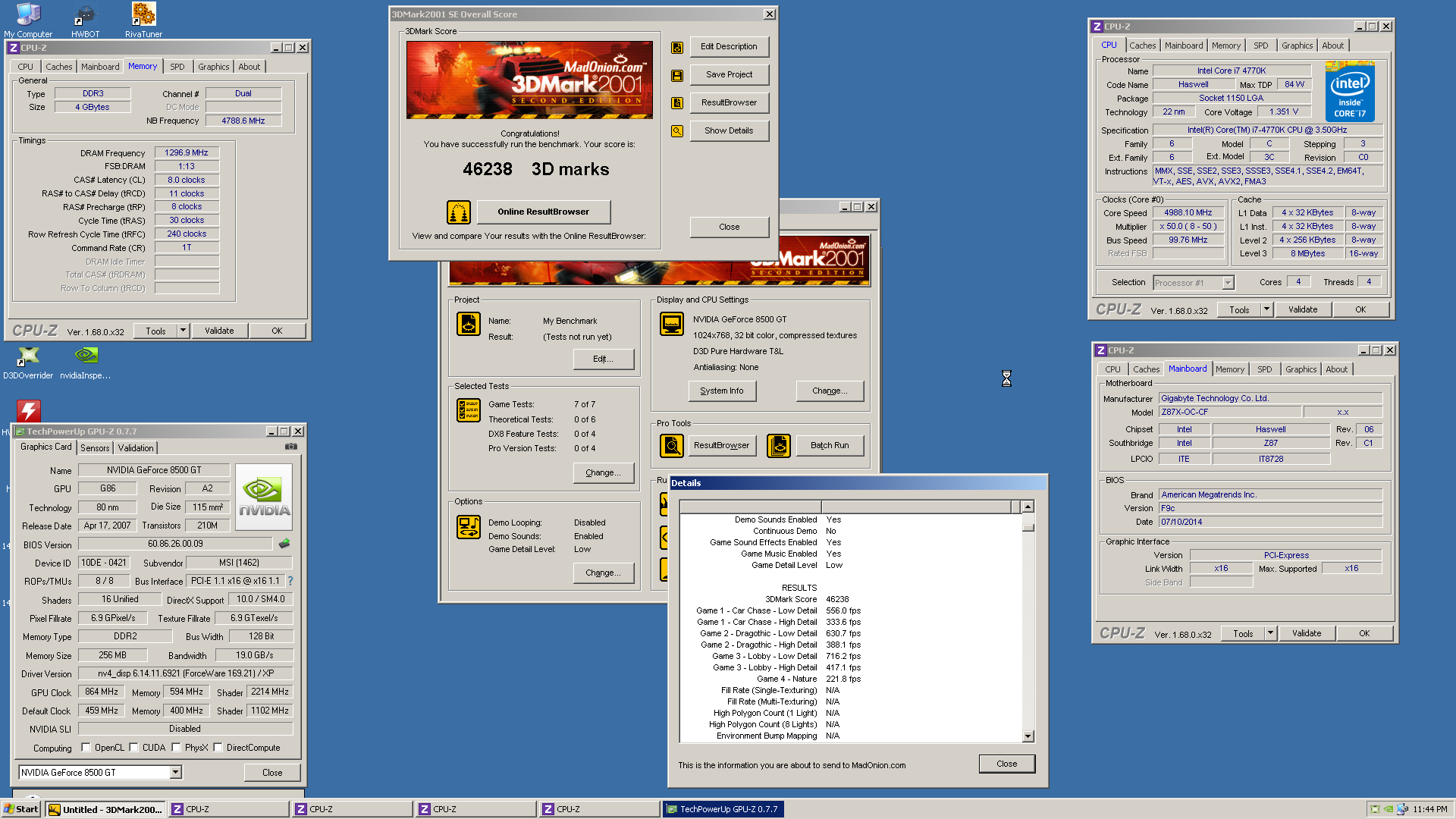Close the Details dialog with Close button
The width and height of the screenshot is (1456, 819).
1007,764
